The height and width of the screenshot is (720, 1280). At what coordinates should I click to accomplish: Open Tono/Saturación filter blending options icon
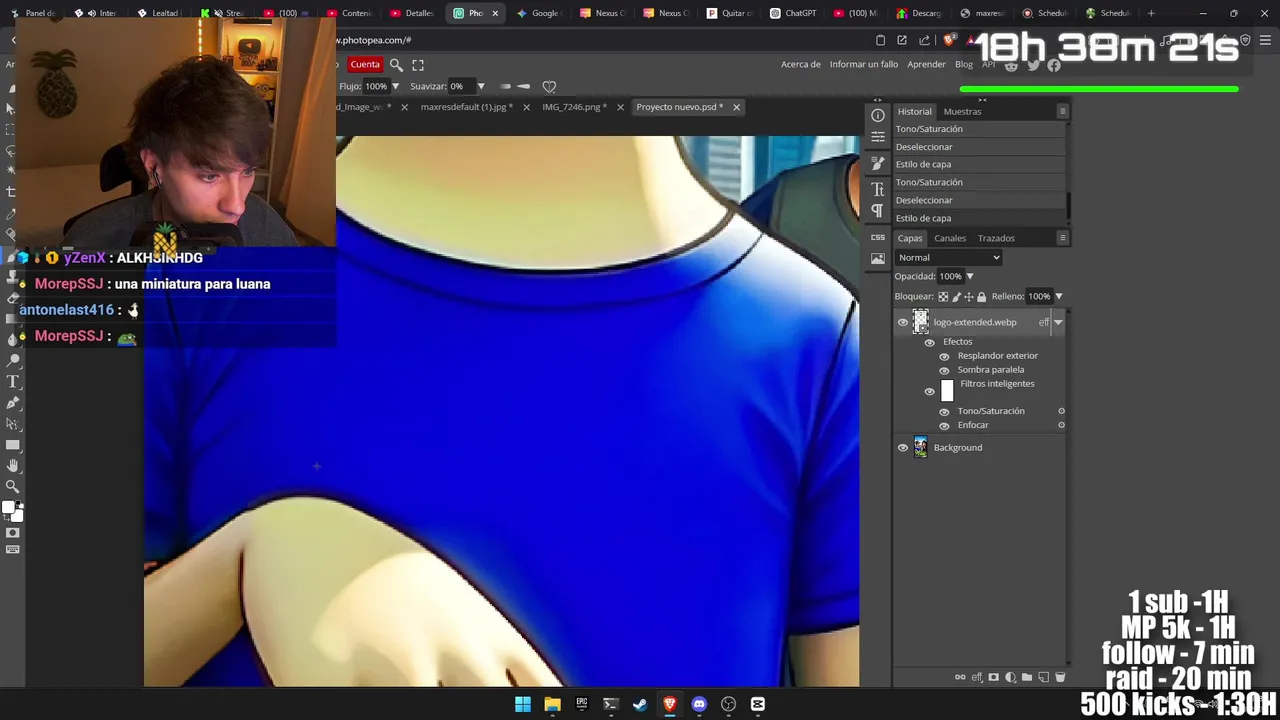point(1061,411)
